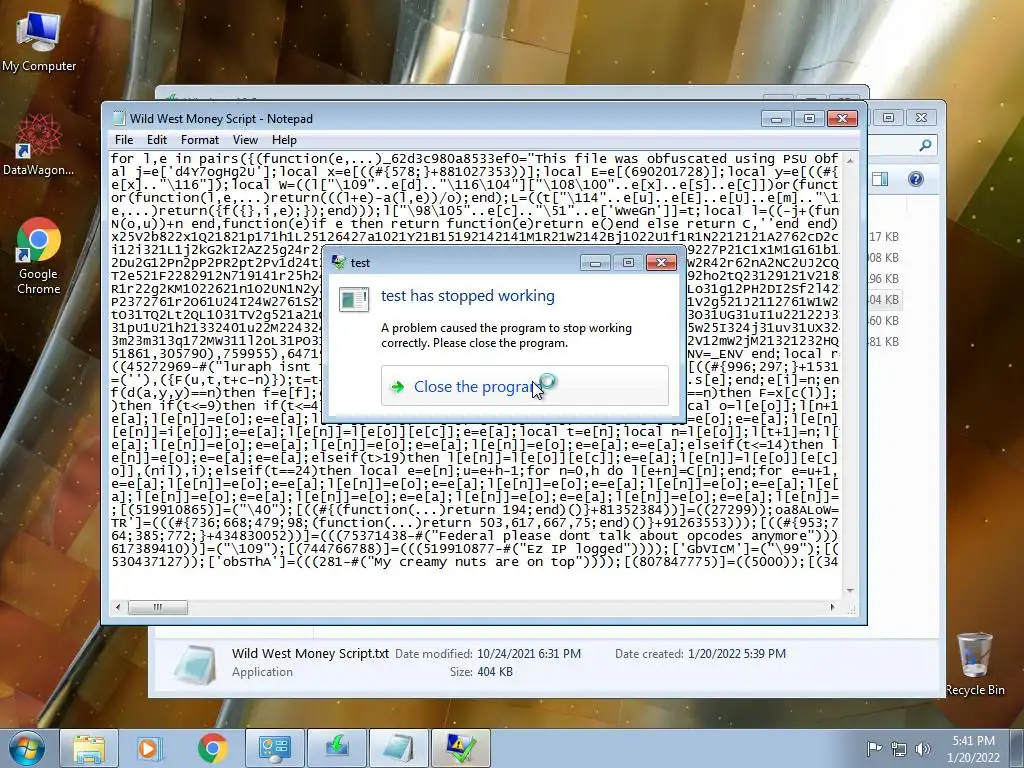Close the background Explorer window
Screen dimensions: 1024x768
tap(921, 118)
